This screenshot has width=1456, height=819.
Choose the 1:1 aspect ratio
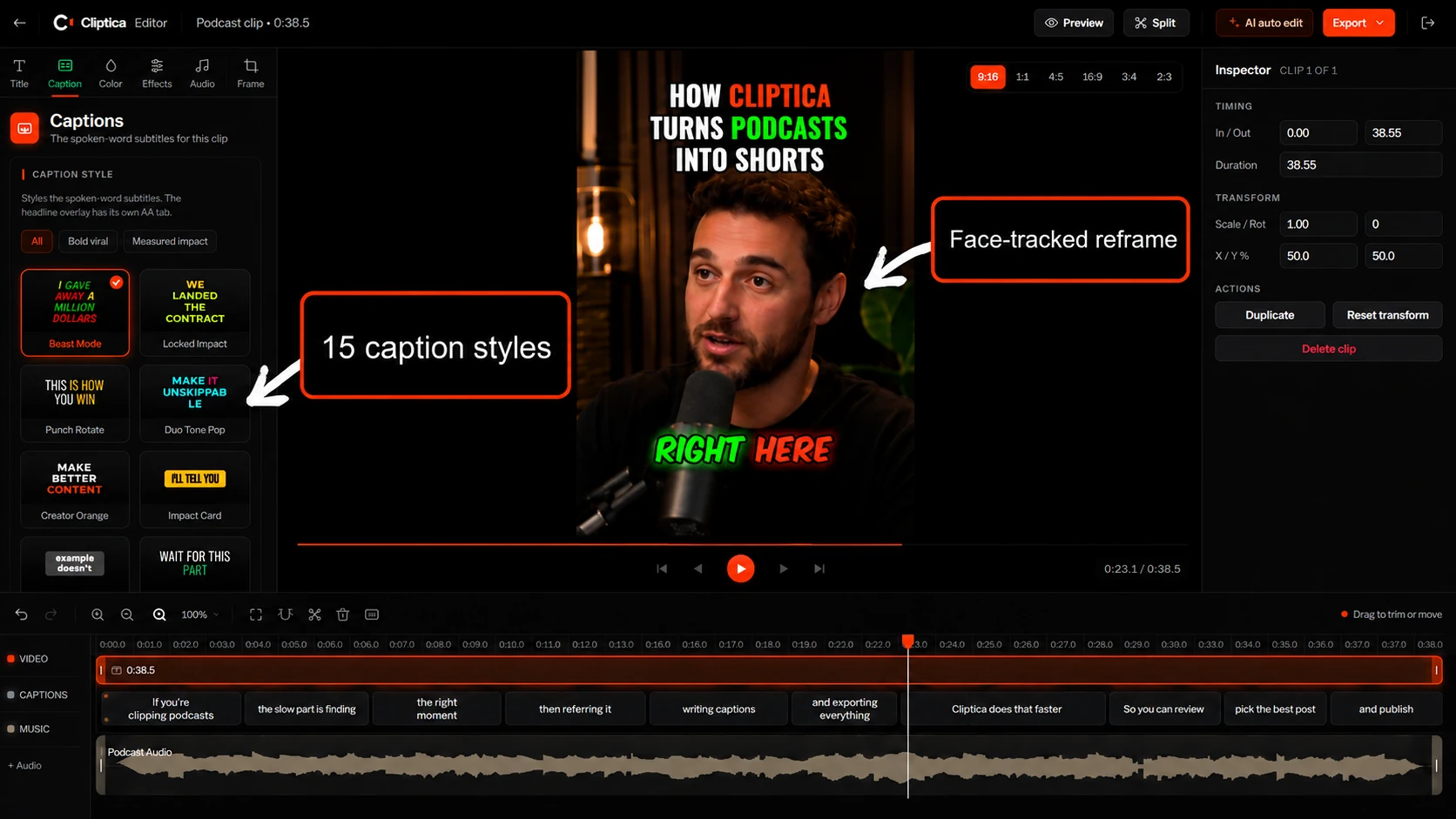coord(1022,77)
